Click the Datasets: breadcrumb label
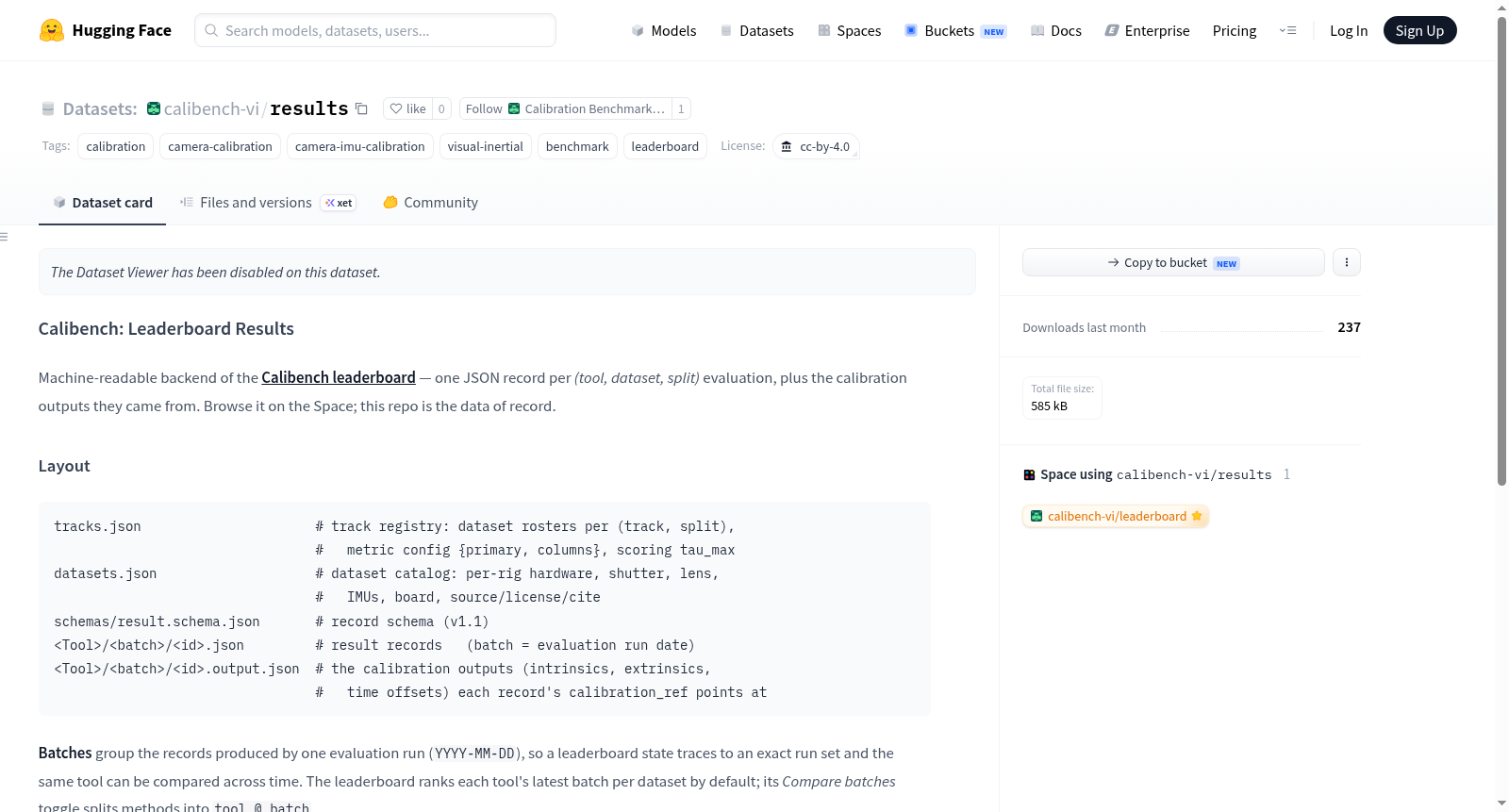This screenshot has width=1509, height=812. pos(100,108)
